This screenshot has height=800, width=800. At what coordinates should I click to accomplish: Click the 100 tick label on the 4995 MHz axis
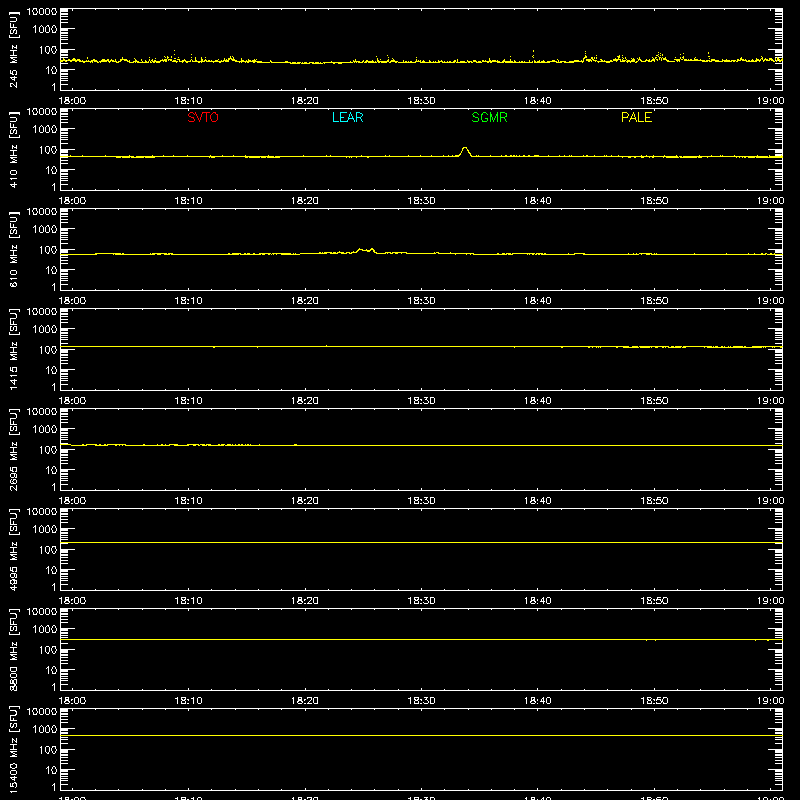click(x=48, y=550)
